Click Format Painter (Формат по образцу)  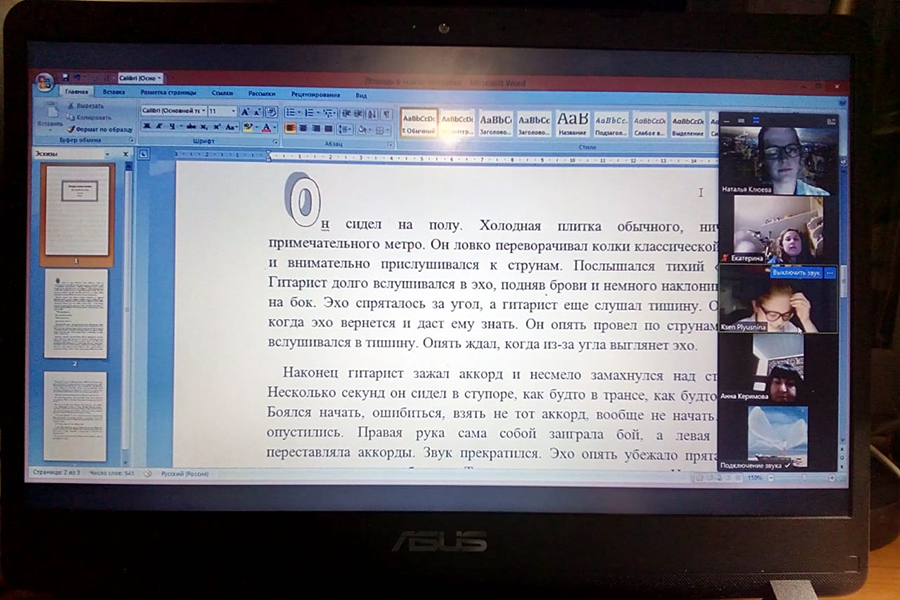(x=70, y=129)
